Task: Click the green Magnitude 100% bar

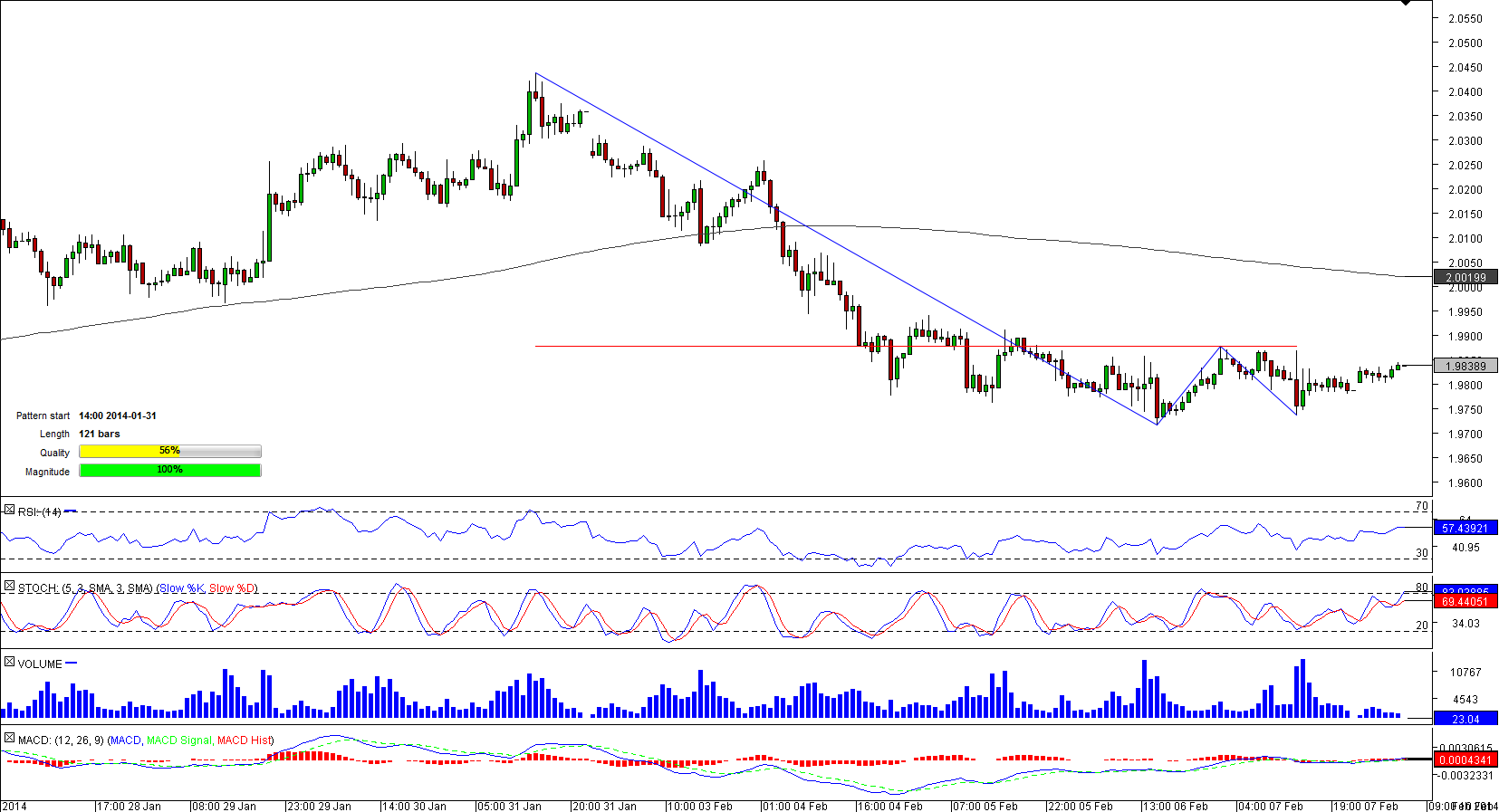Action: [169, 470]
